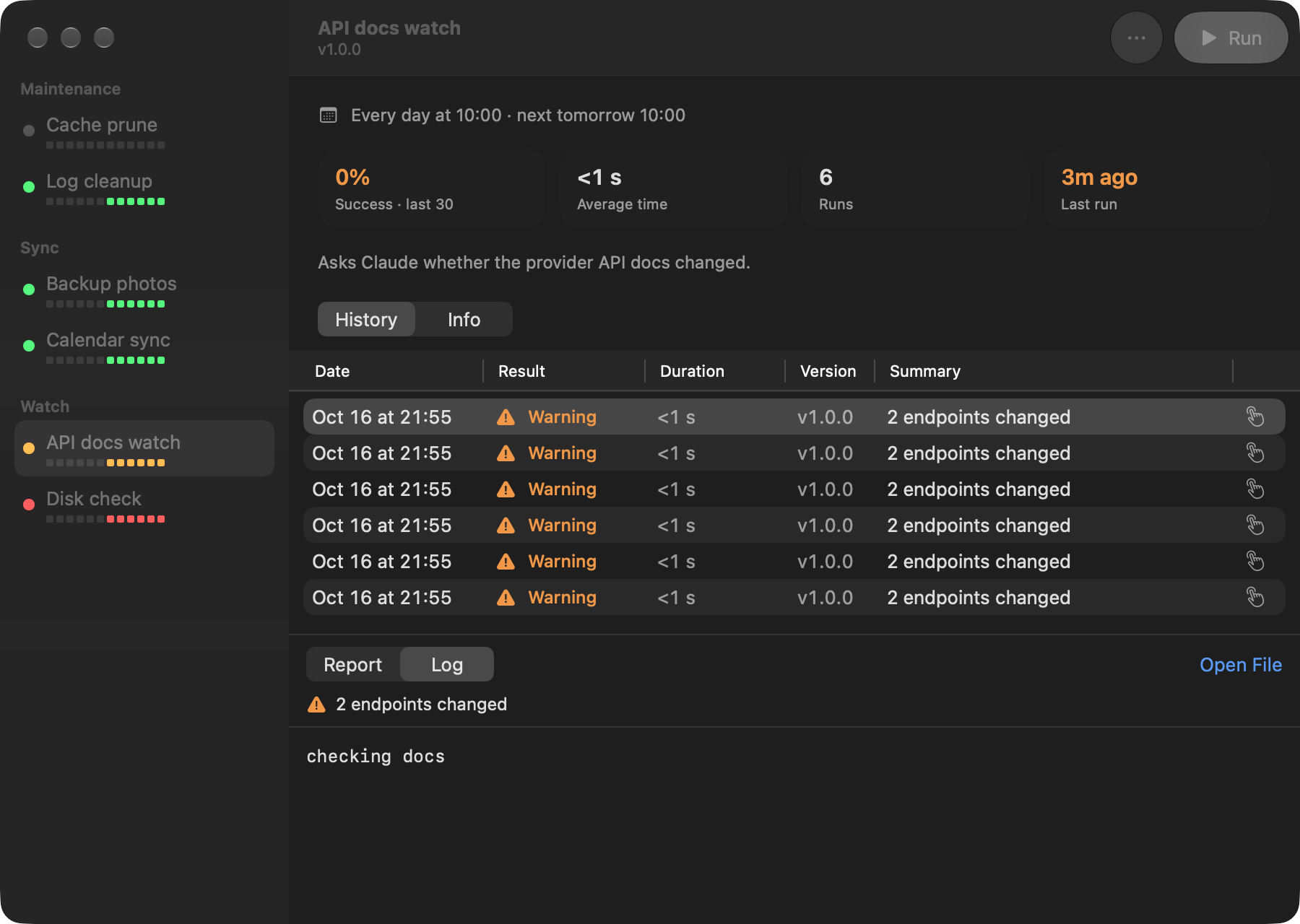Click the green status dot beside Backup photos
Image resolution: width=1300 pixels, height=924 pixels.
click(x=29, y=289)
